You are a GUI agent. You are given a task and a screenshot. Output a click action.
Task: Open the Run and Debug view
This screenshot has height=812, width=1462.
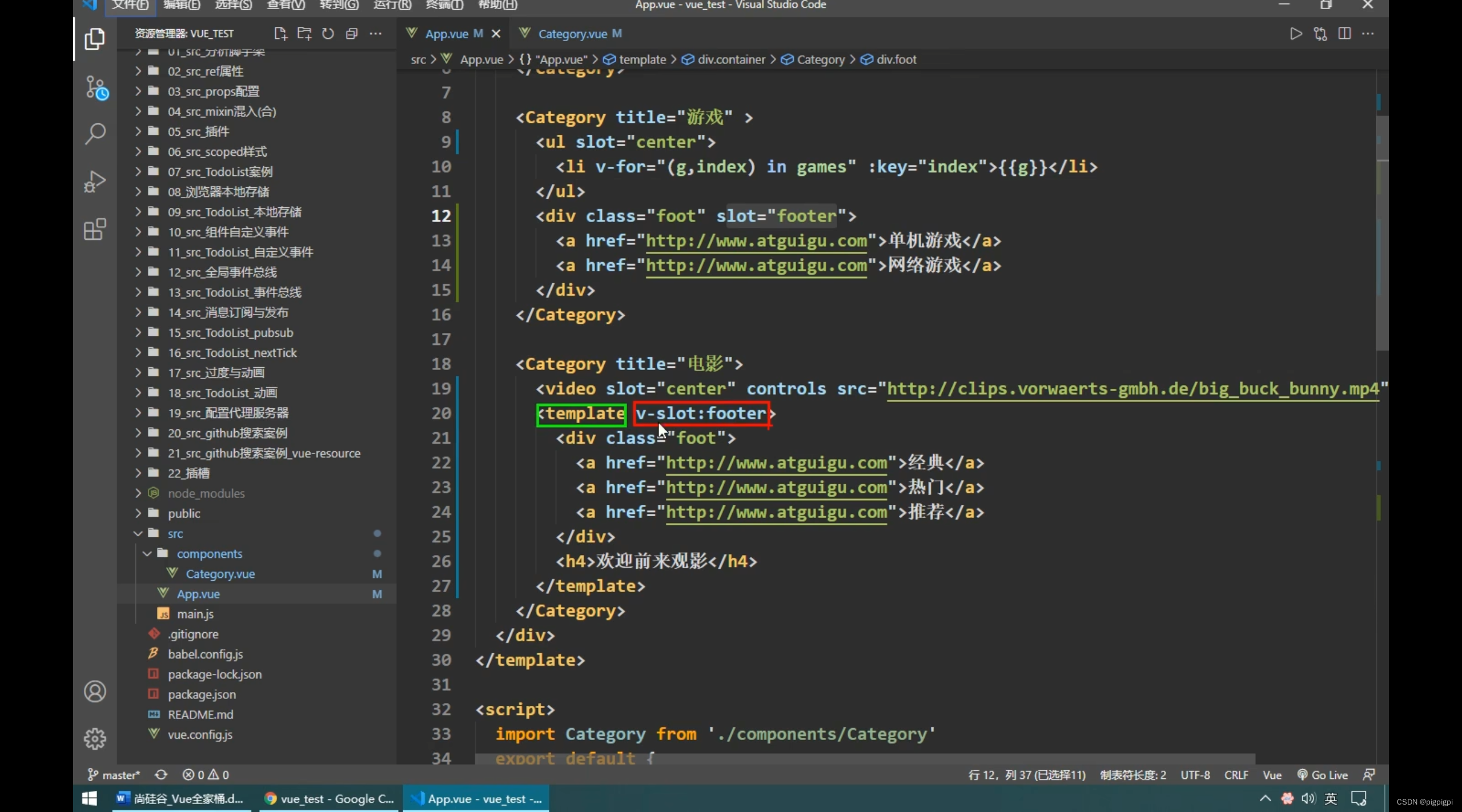(95, 182)
